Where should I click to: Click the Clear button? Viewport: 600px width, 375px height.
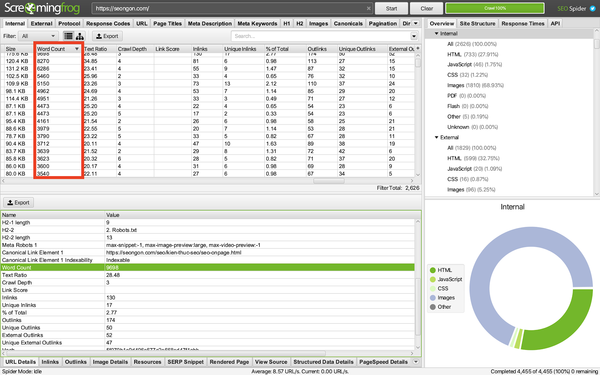(427, 8)
